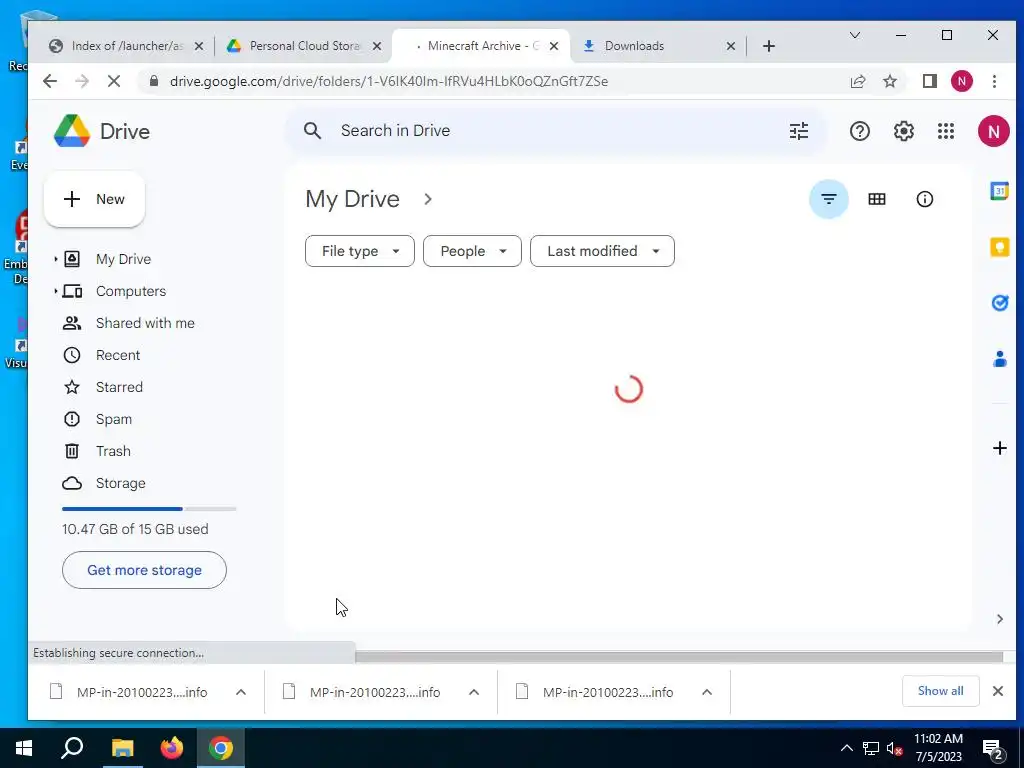Viewport: 1024px width, 768px height.
Task: Open the tab search chevron
Action: tap(854, 35)
